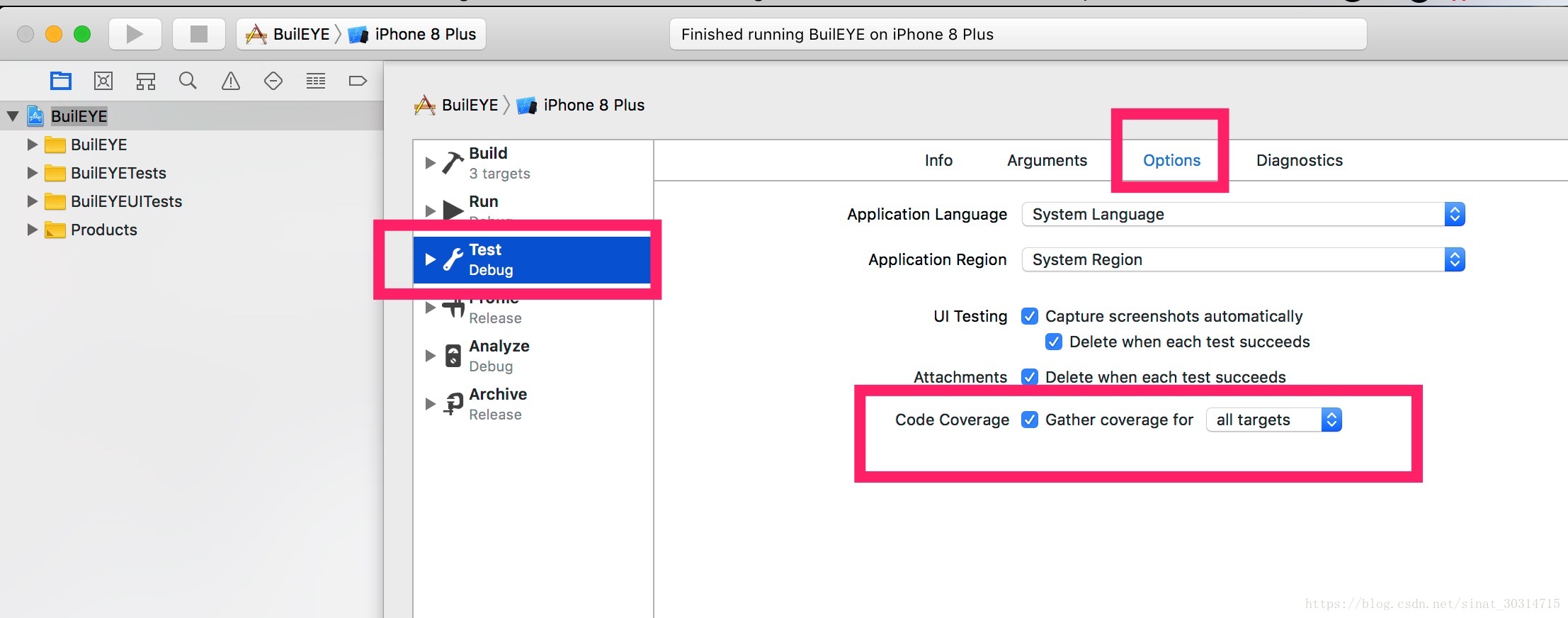Expand the BuilEYE folder
The height and width of the screenshot is (618, 1568).
pos(32,145)
